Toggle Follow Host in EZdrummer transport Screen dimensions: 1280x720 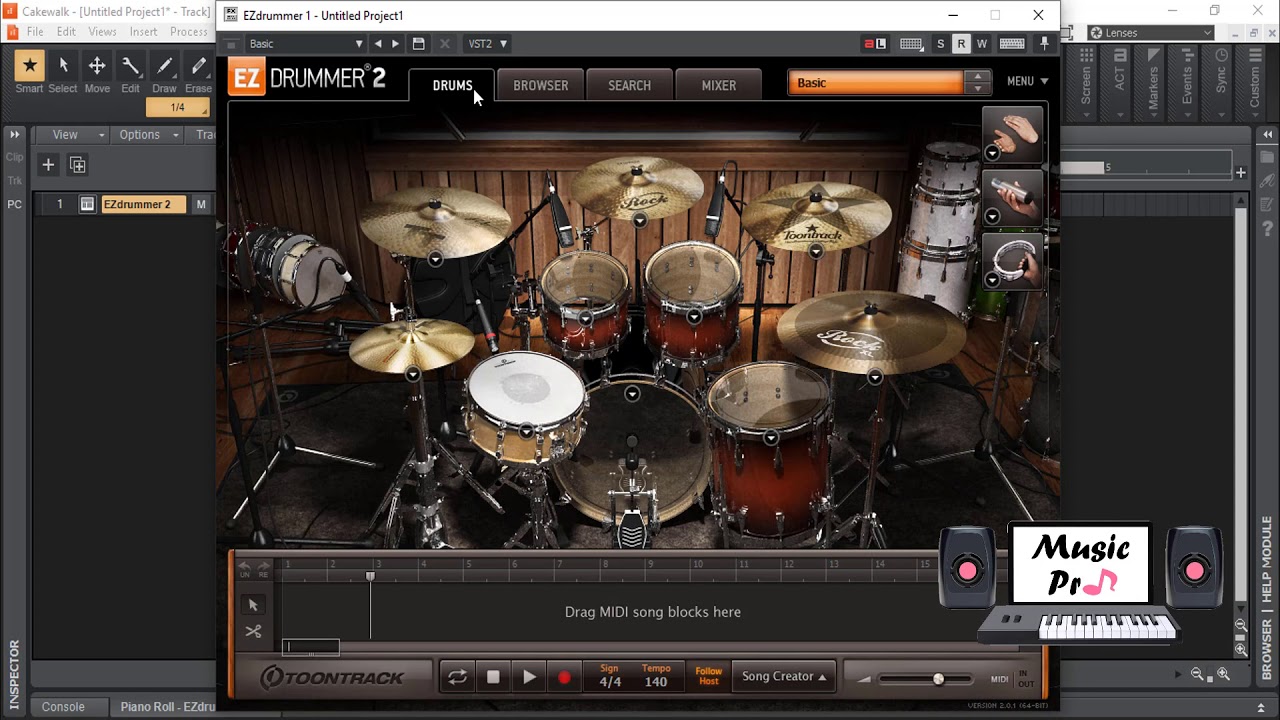click(x=708, y=677)
